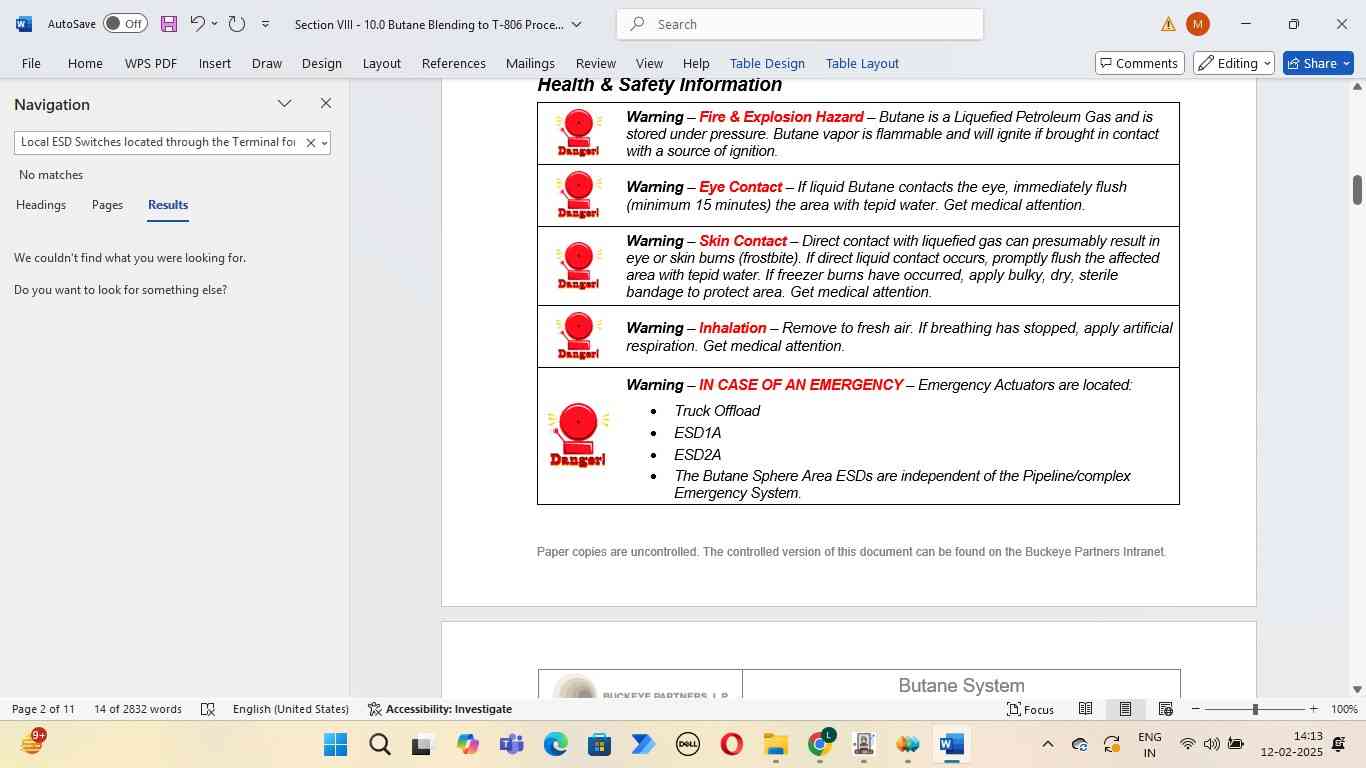Image resolution: width=1366 pixels, height=768 pixels.
Task: Open the Windows Start menu
Action: click(336, 744)
